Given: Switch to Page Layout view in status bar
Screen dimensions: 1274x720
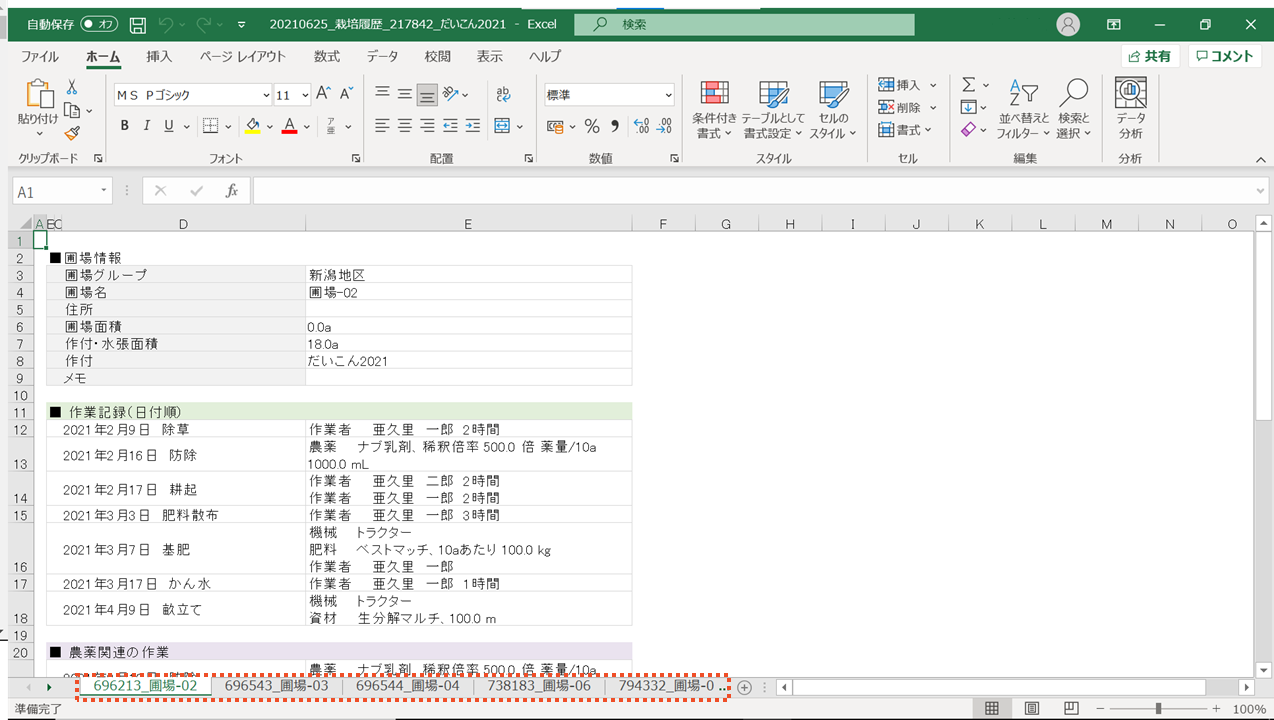Looking at the screenshot, I should (1031, 708).
